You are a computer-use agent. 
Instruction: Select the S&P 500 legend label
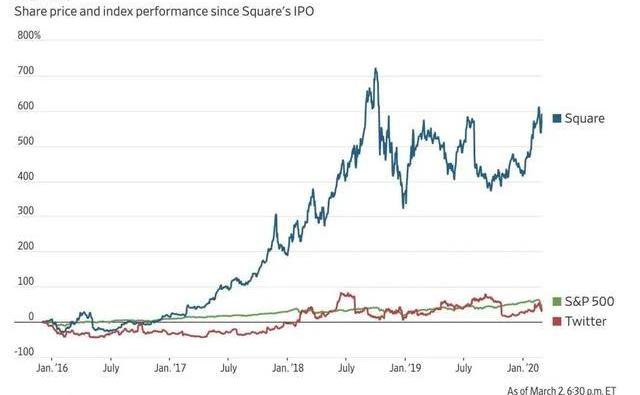[x=589, y=302]
